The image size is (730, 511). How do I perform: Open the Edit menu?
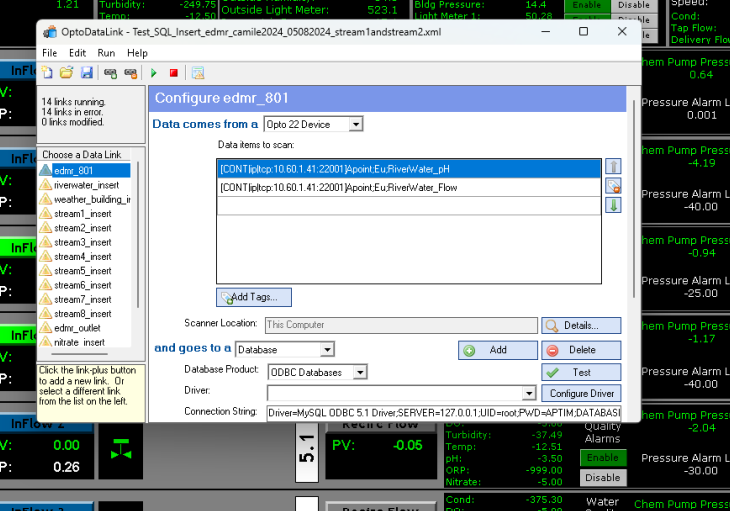click(77, 53)
